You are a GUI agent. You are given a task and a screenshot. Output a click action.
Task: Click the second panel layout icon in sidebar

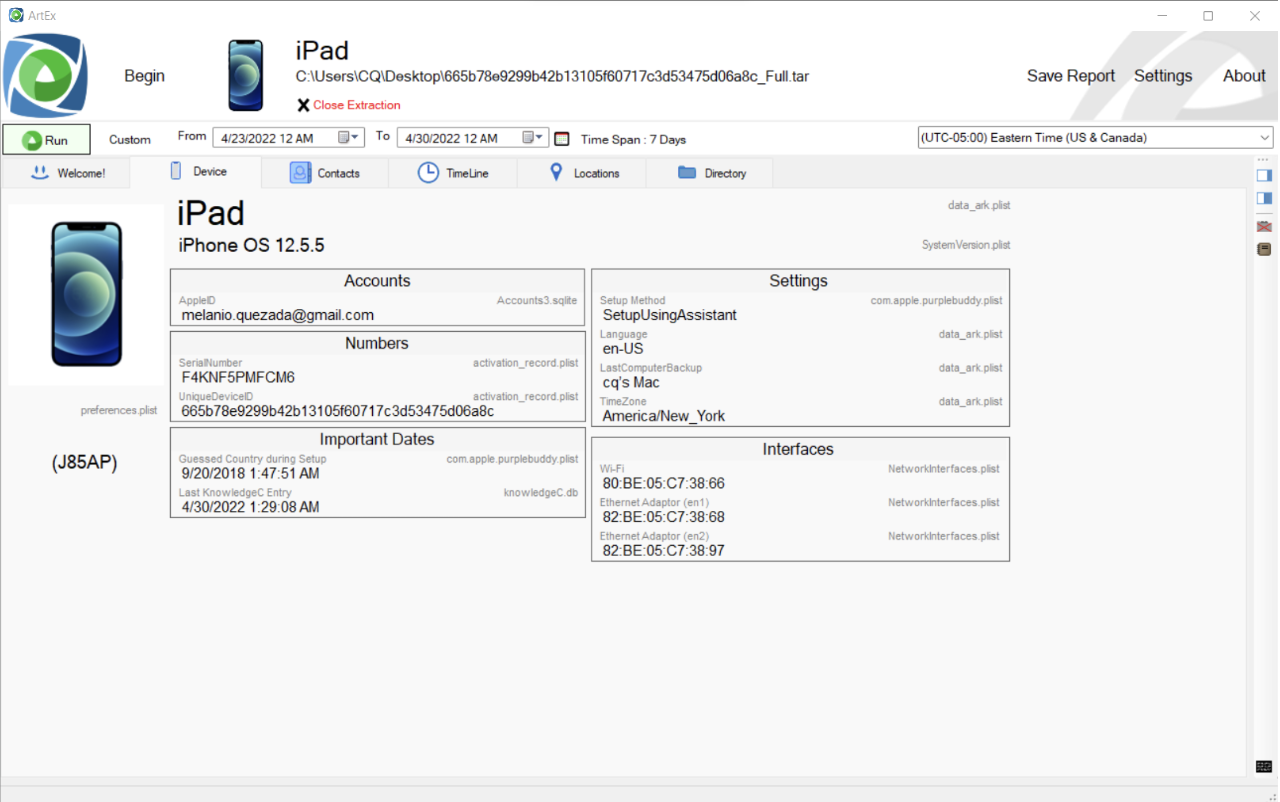1264,198
